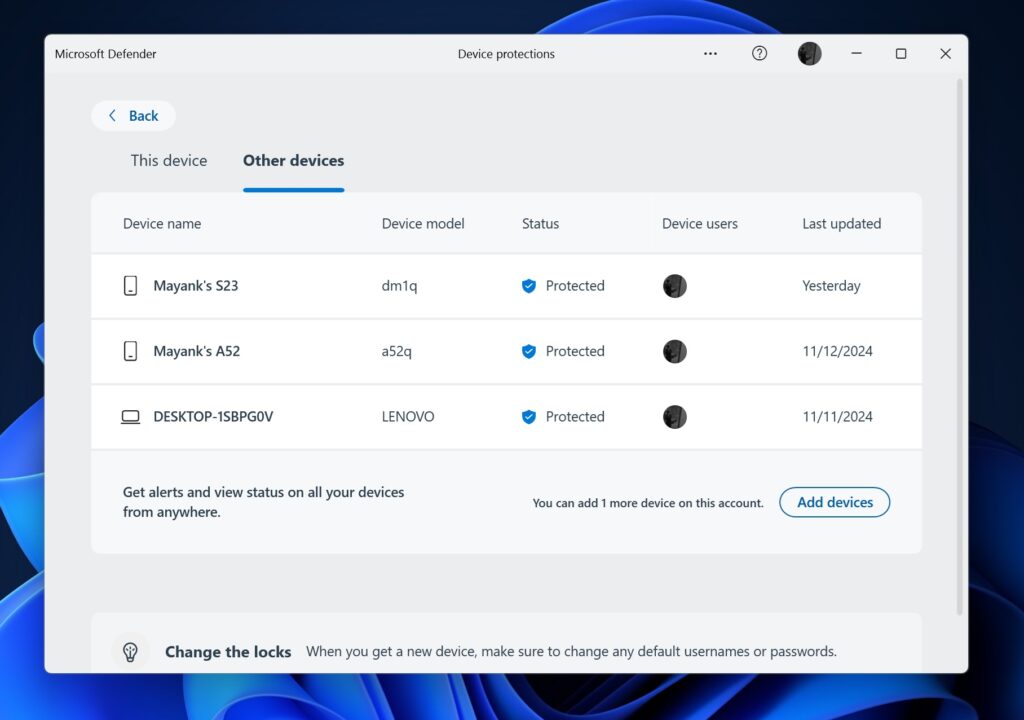The width and height of the screenshot is (1024, 720).
Task: Open the Mayank's A52 device entry
Action: click(196, 351)
